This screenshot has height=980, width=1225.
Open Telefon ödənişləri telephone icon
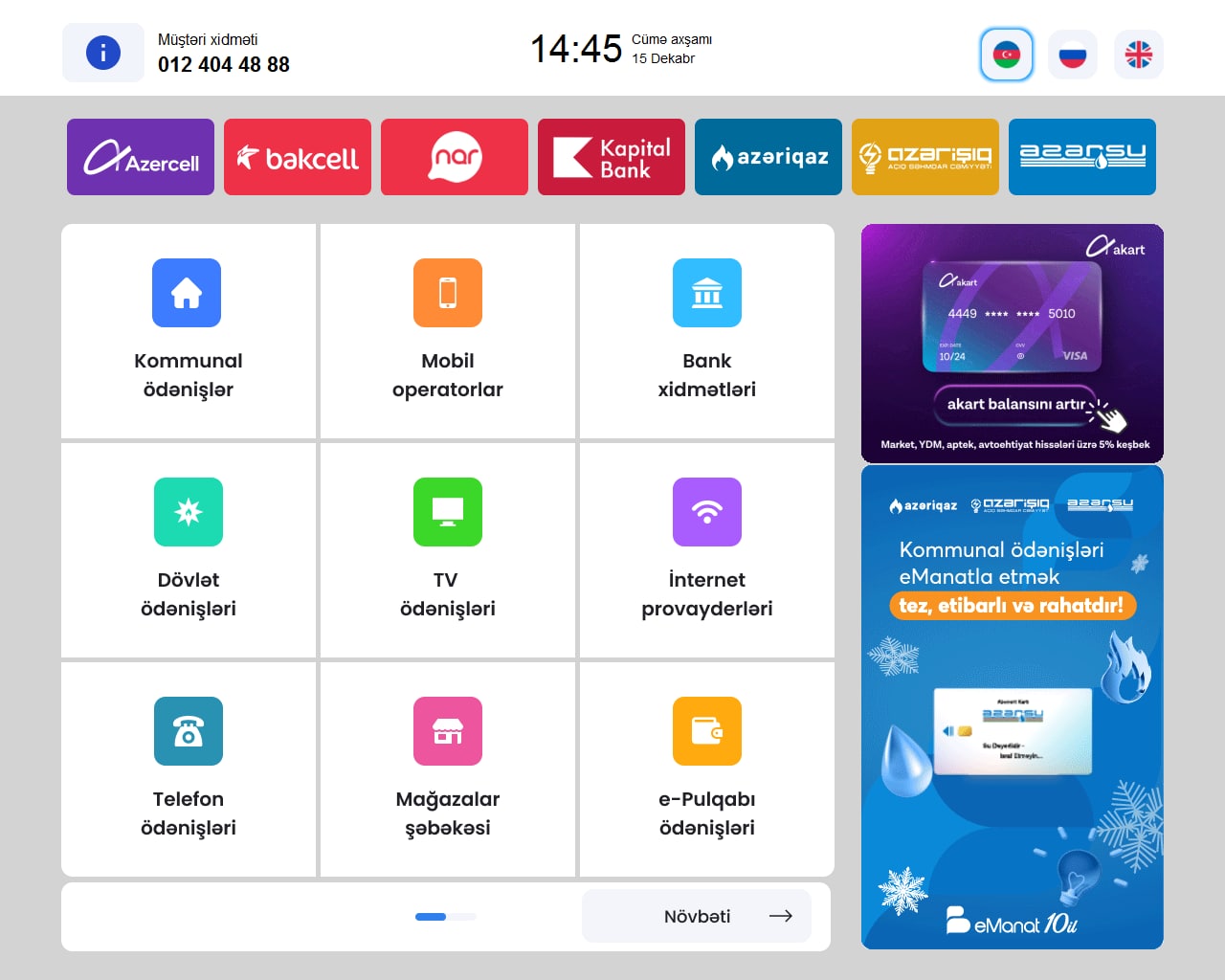coord(188,731)
